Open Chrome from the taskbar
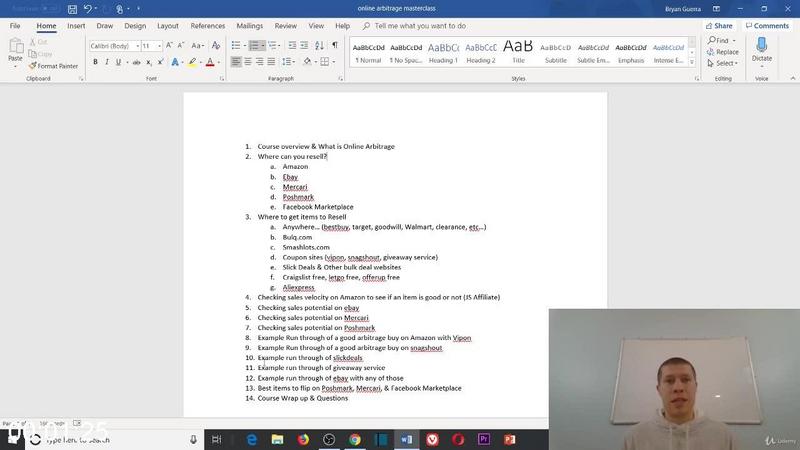Image resolution: width=800 pixels, height=450 pixels. tap(355, 439)
